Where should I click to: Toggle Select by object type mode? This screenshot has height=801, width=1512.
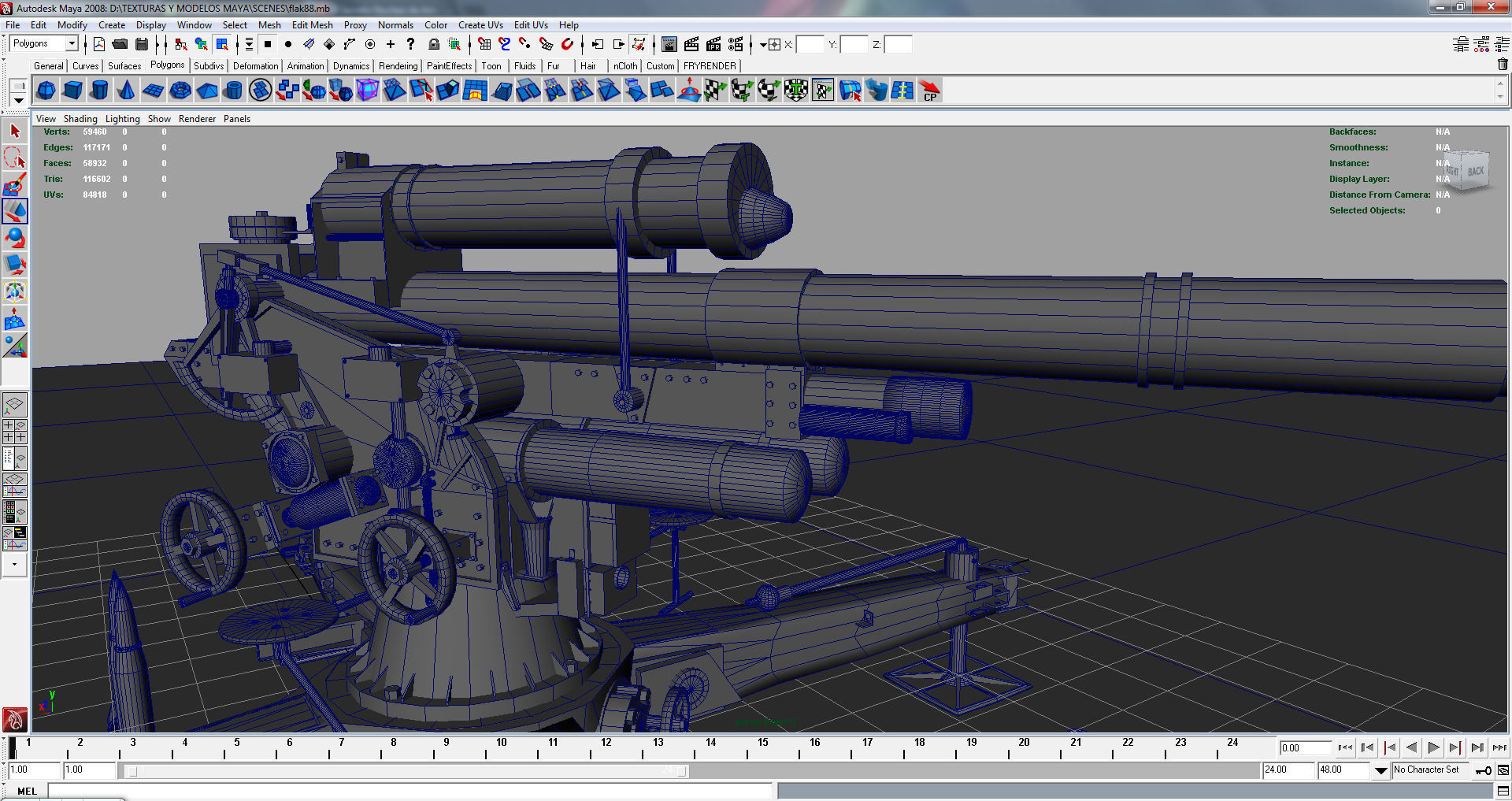pyautogui.click(x=202, y=44)
